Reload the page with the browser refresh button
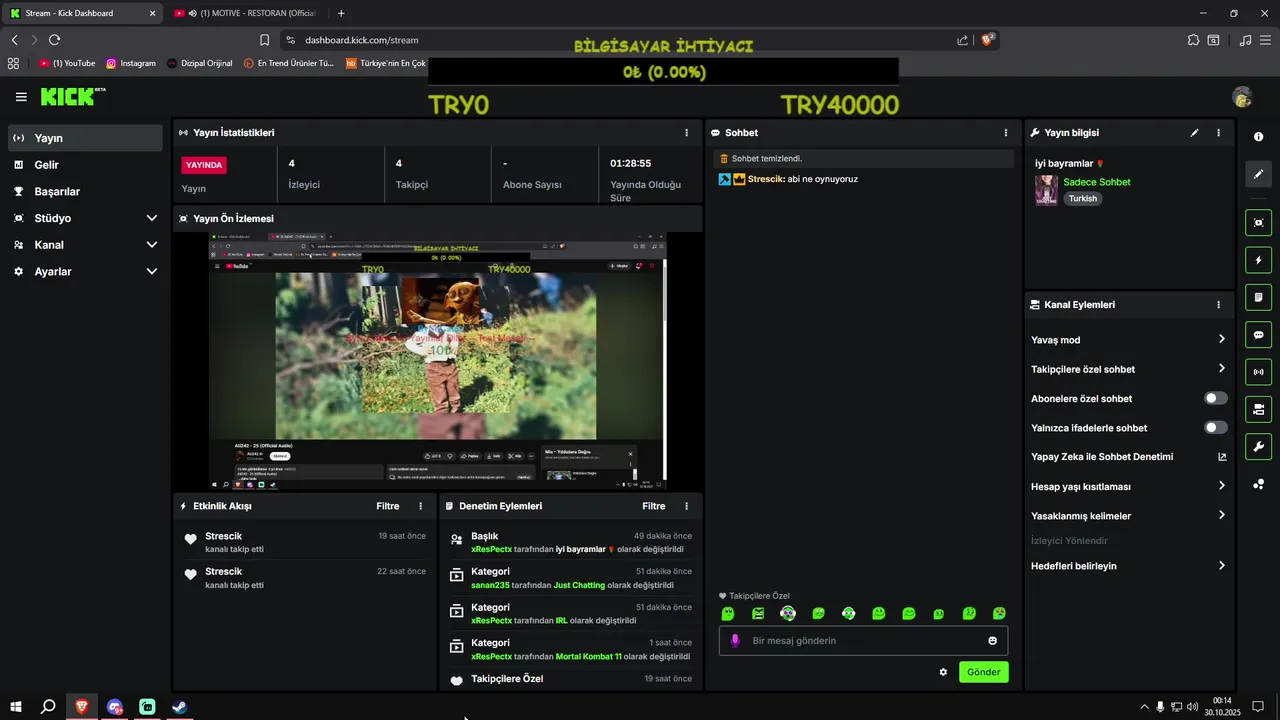This screenshot has height=720, width=1280. (54, 40)
